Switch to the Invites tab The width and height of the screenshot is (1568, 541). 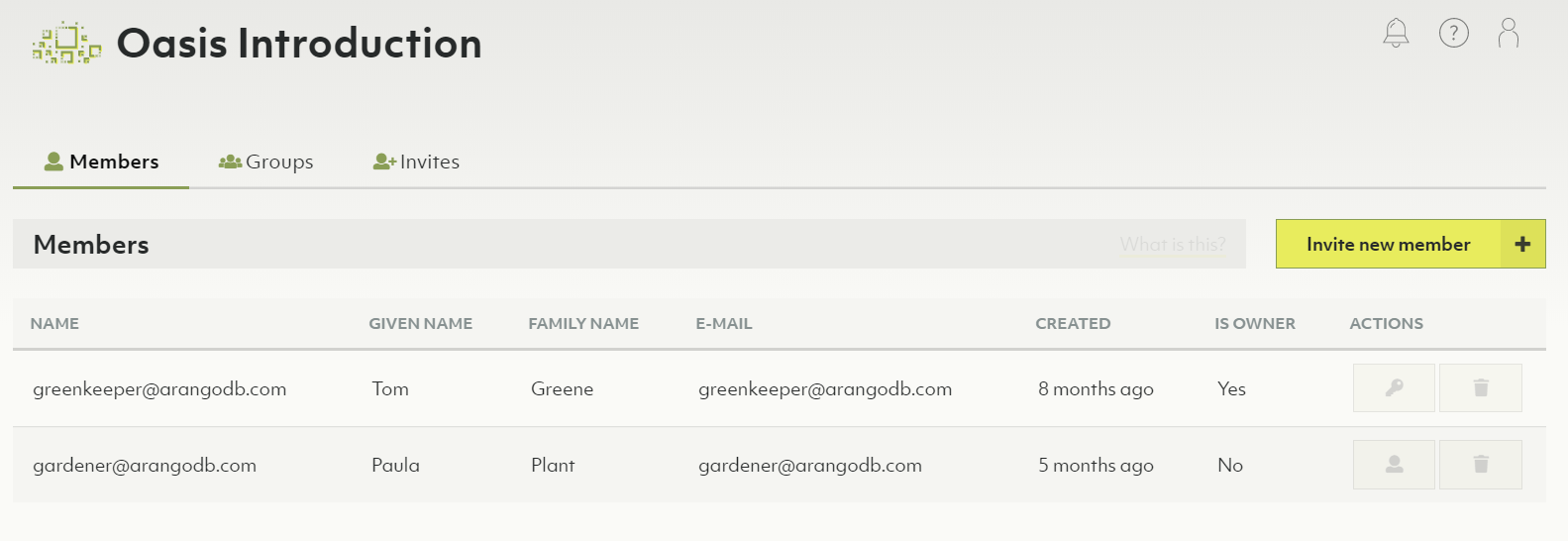417,162
